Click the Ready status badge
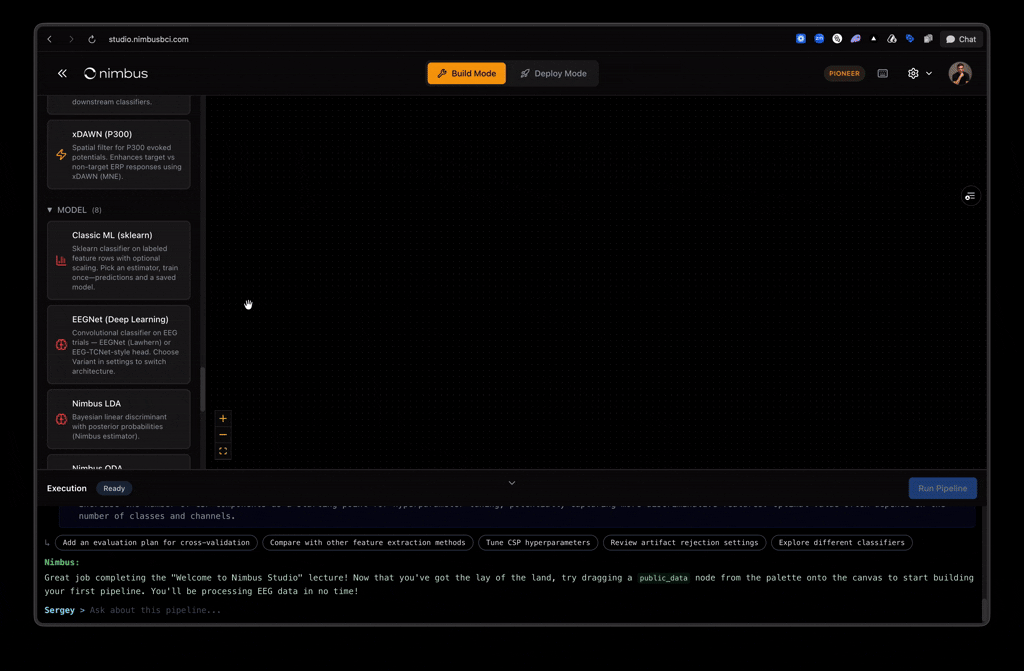 point(114,488)
